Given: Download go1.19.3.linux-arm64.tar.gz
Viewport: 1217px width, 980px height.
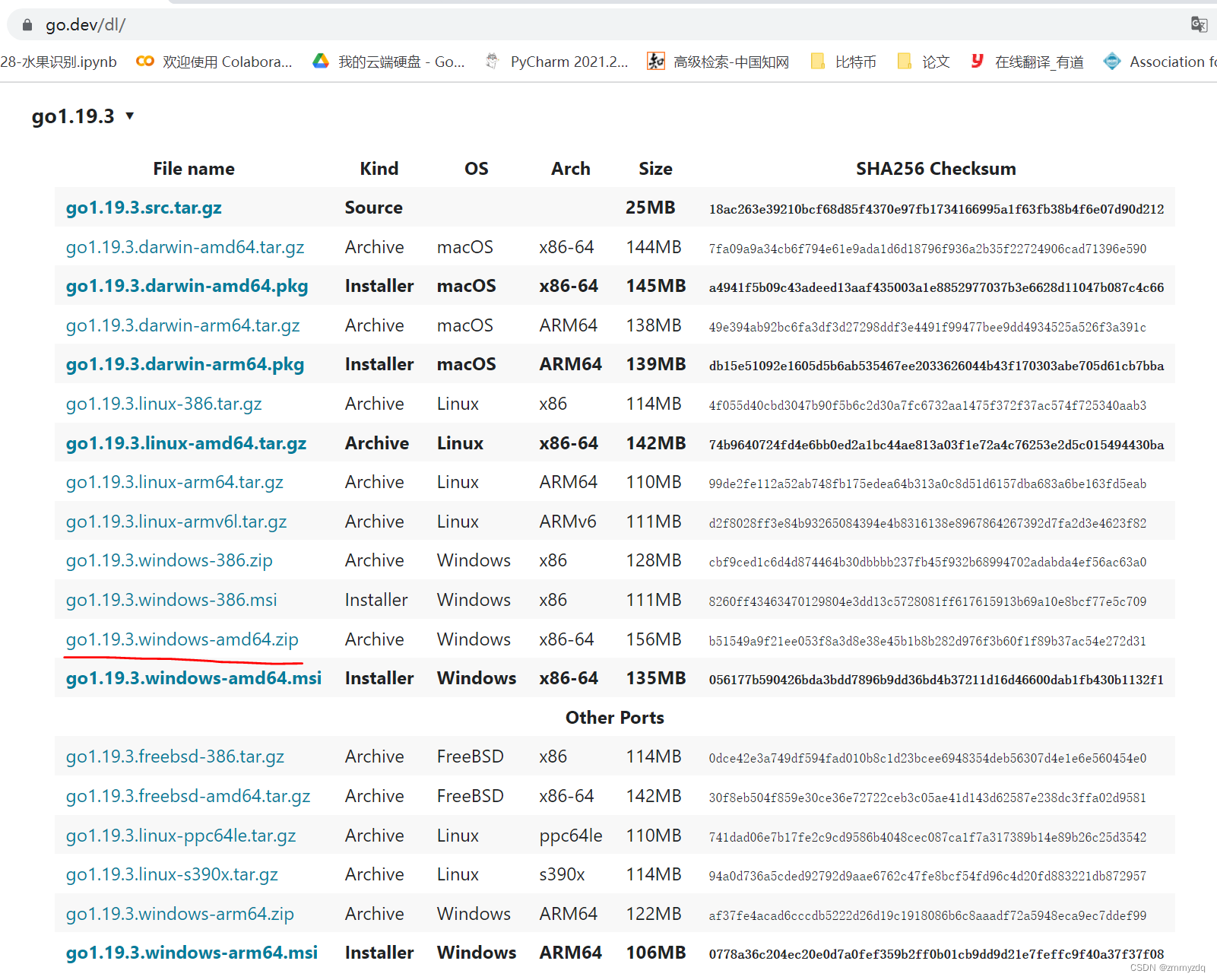Looking at the screenshot, I should click(174, 482).
